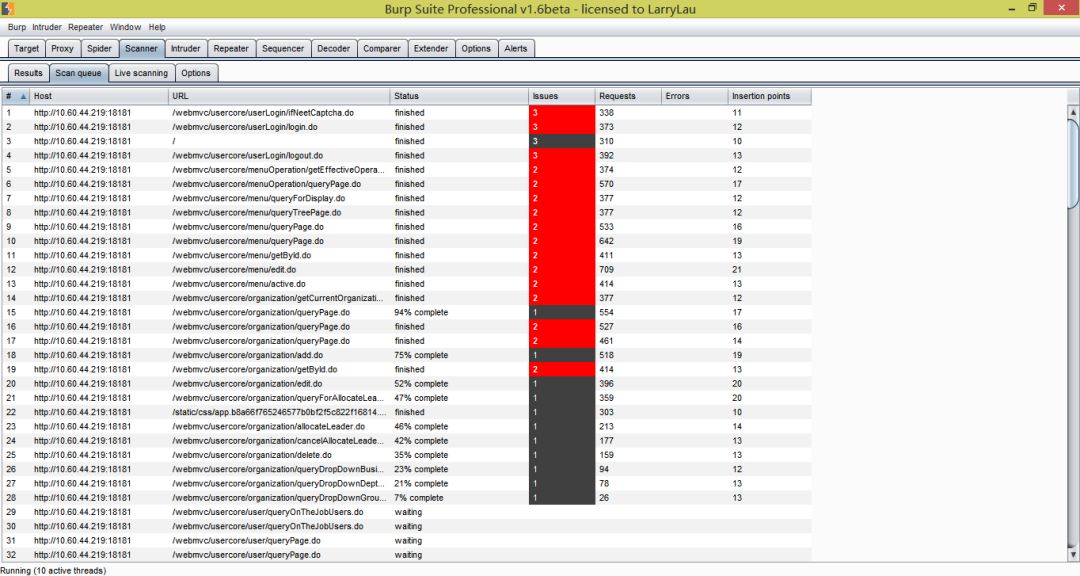The width and height of the screenshot is (1080, 576).
Task: Click the scrollbar down arrow
Action: (1073, 555)
